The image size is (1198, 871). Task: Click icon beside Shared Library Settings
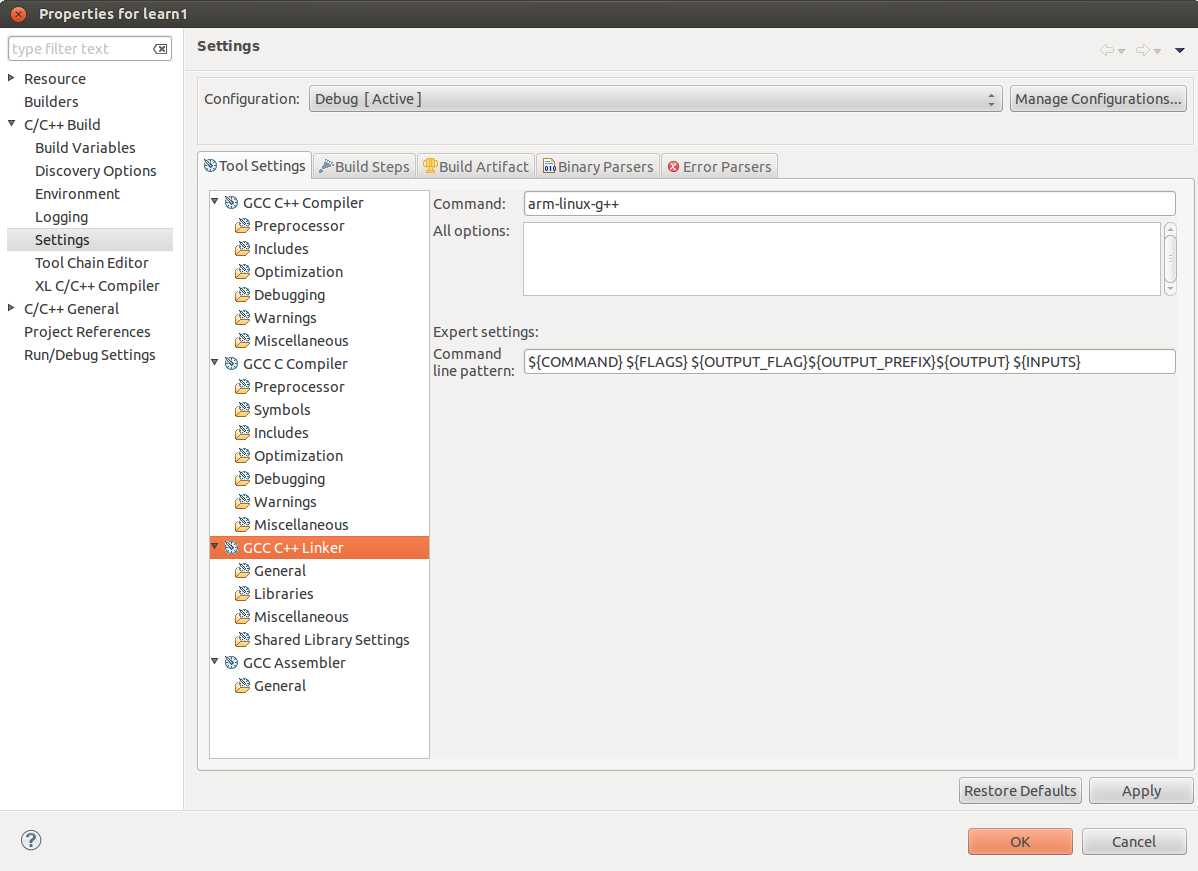coord(242,639)
